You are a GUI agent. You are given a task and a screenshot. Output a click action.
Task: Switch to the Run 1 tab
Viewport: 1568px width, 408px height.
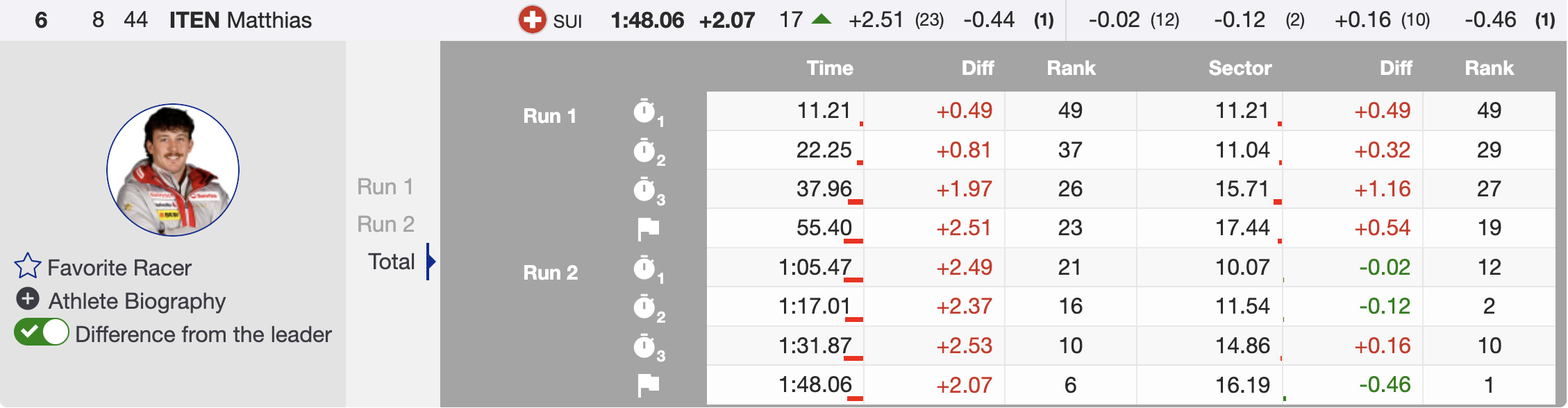click(x=385, y=187)
